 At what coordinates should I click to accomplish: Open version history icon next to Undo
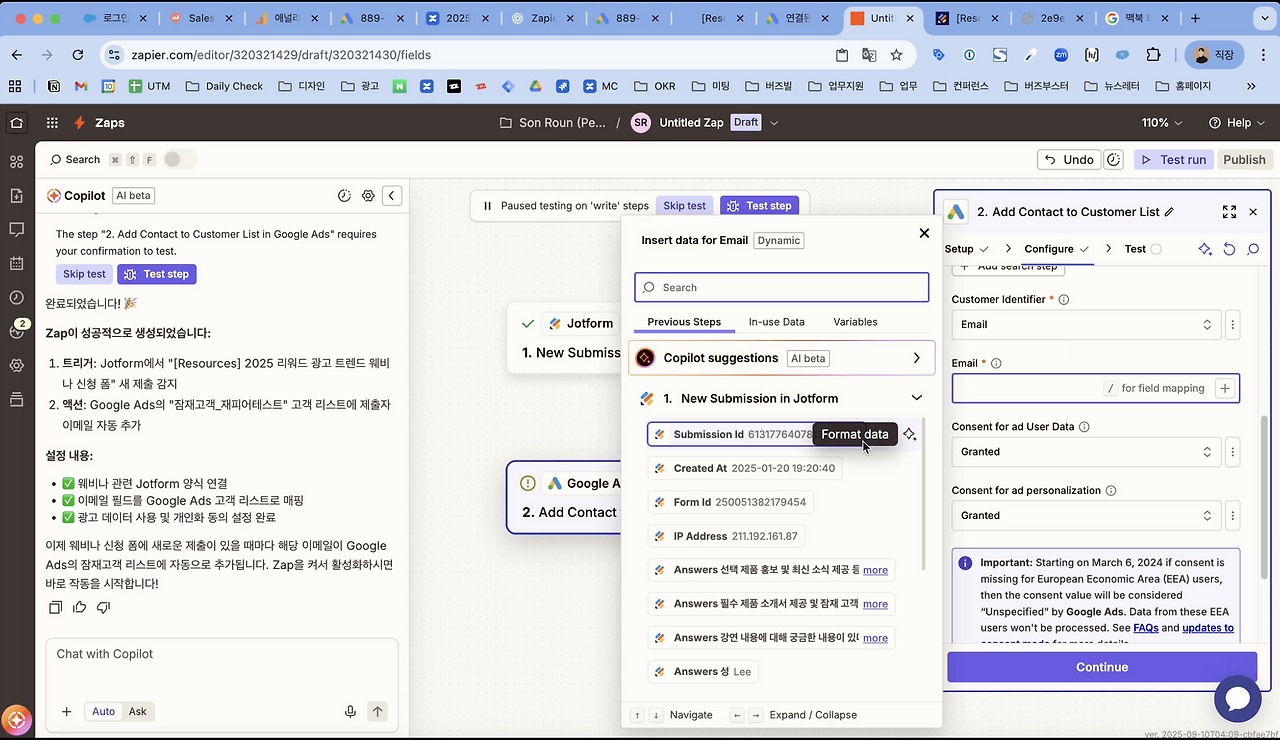1114,160
